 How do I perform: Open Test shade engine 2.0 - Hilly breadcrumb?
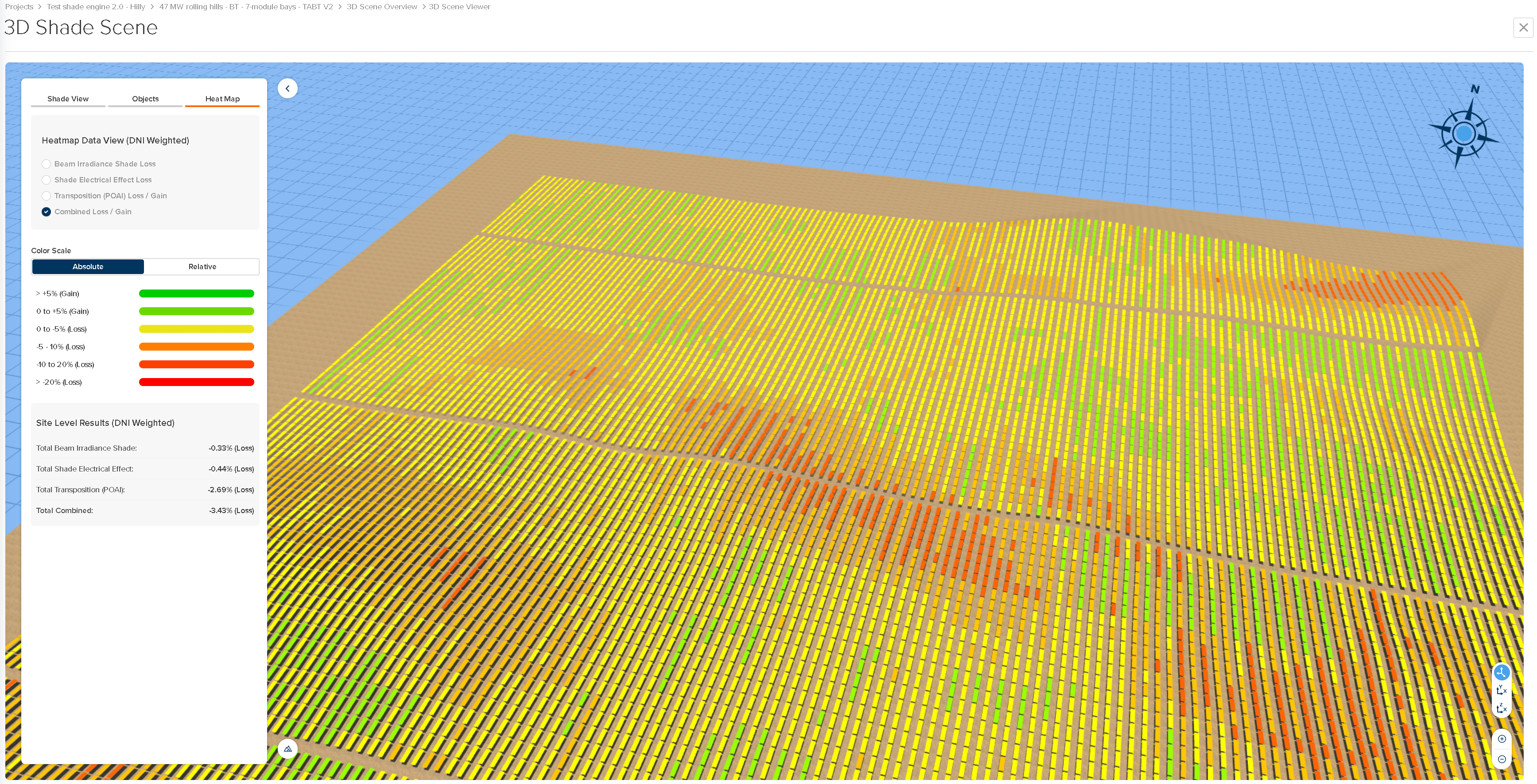(96, 7)
